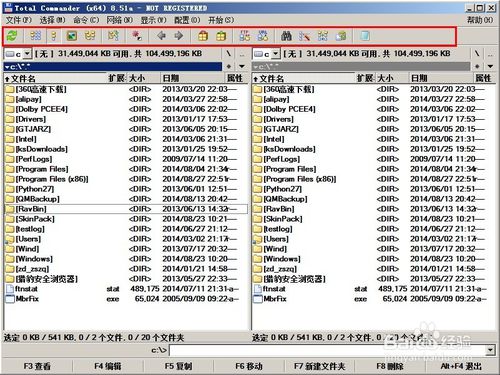Open the left panel directory history arrow
The image size is (500, 375).
pos(242,66)
